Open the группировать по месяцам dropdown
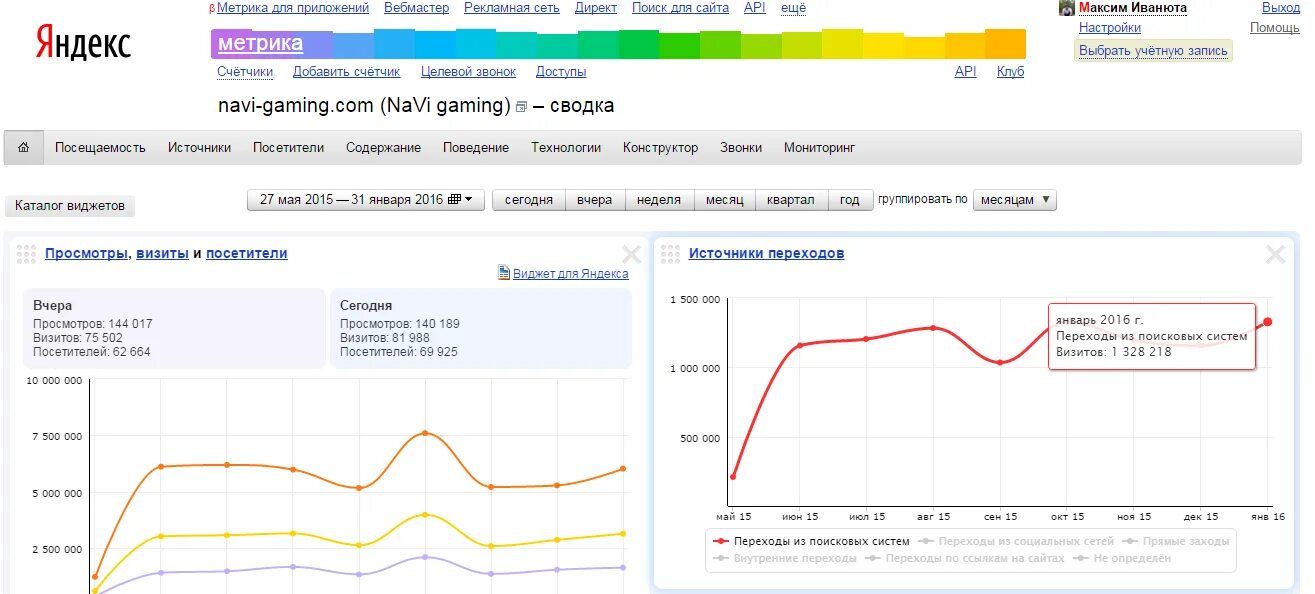The width and height of the screenshot is (1315, 594). (x=1014, y=200)
